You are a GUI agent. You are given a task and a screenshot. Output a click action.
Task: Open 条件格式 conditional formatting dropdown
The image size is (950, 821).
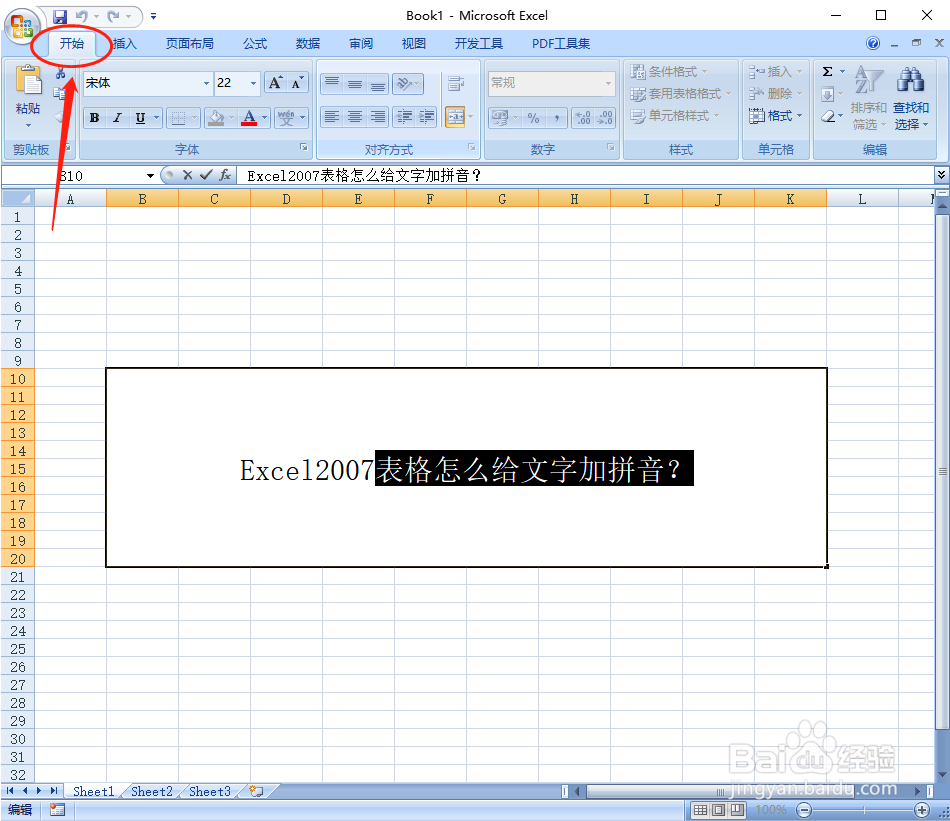pos(669,71)
